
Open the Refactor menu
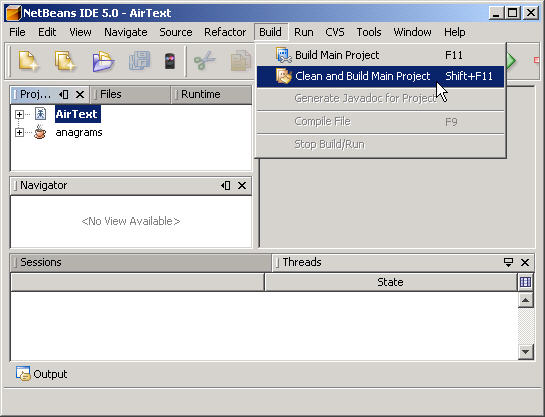coord(225,32)
